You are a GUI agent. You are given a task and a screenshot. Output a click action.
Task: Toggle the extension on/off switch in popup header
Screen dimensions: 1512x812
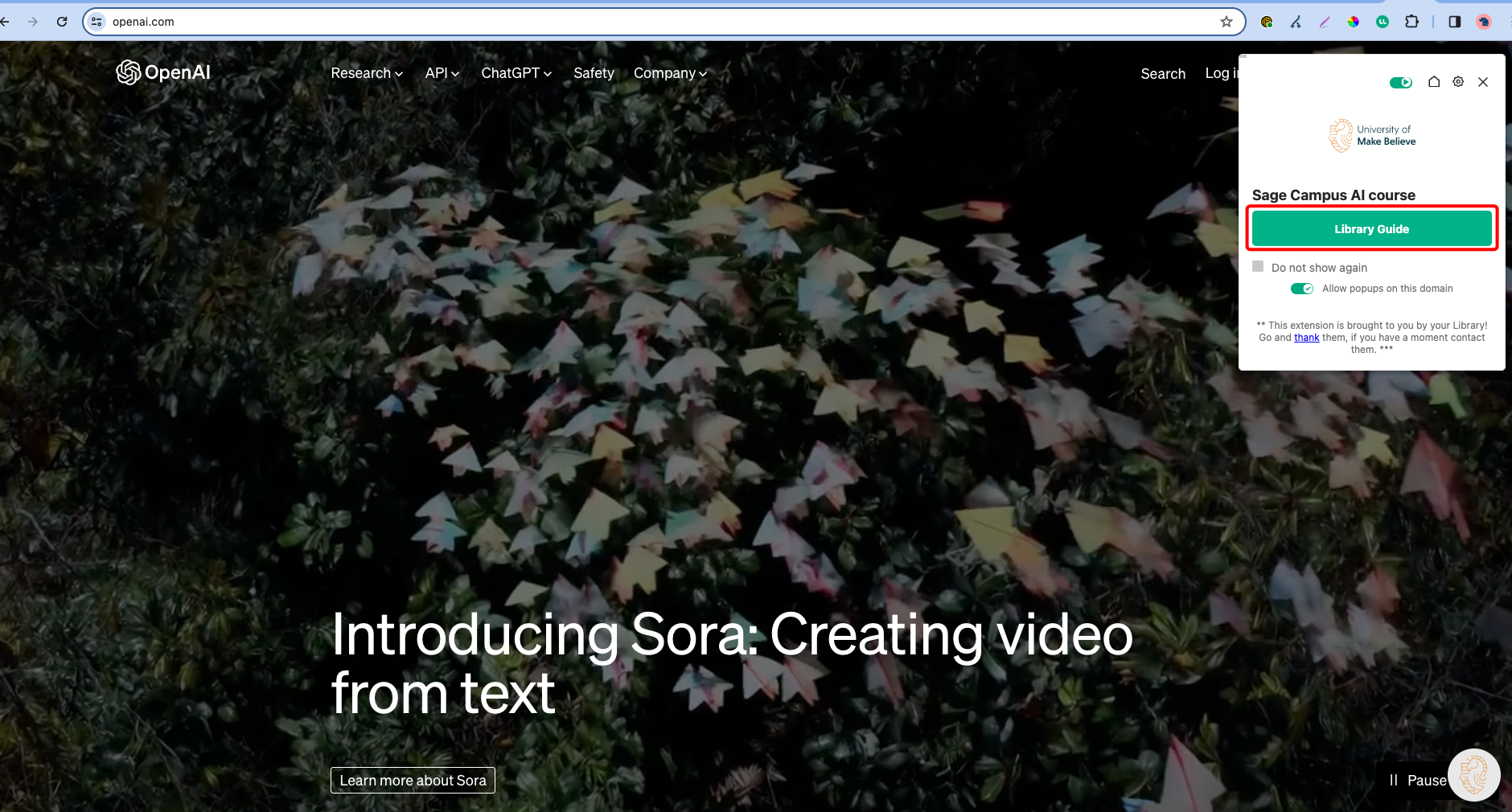tap(1401, 82)
